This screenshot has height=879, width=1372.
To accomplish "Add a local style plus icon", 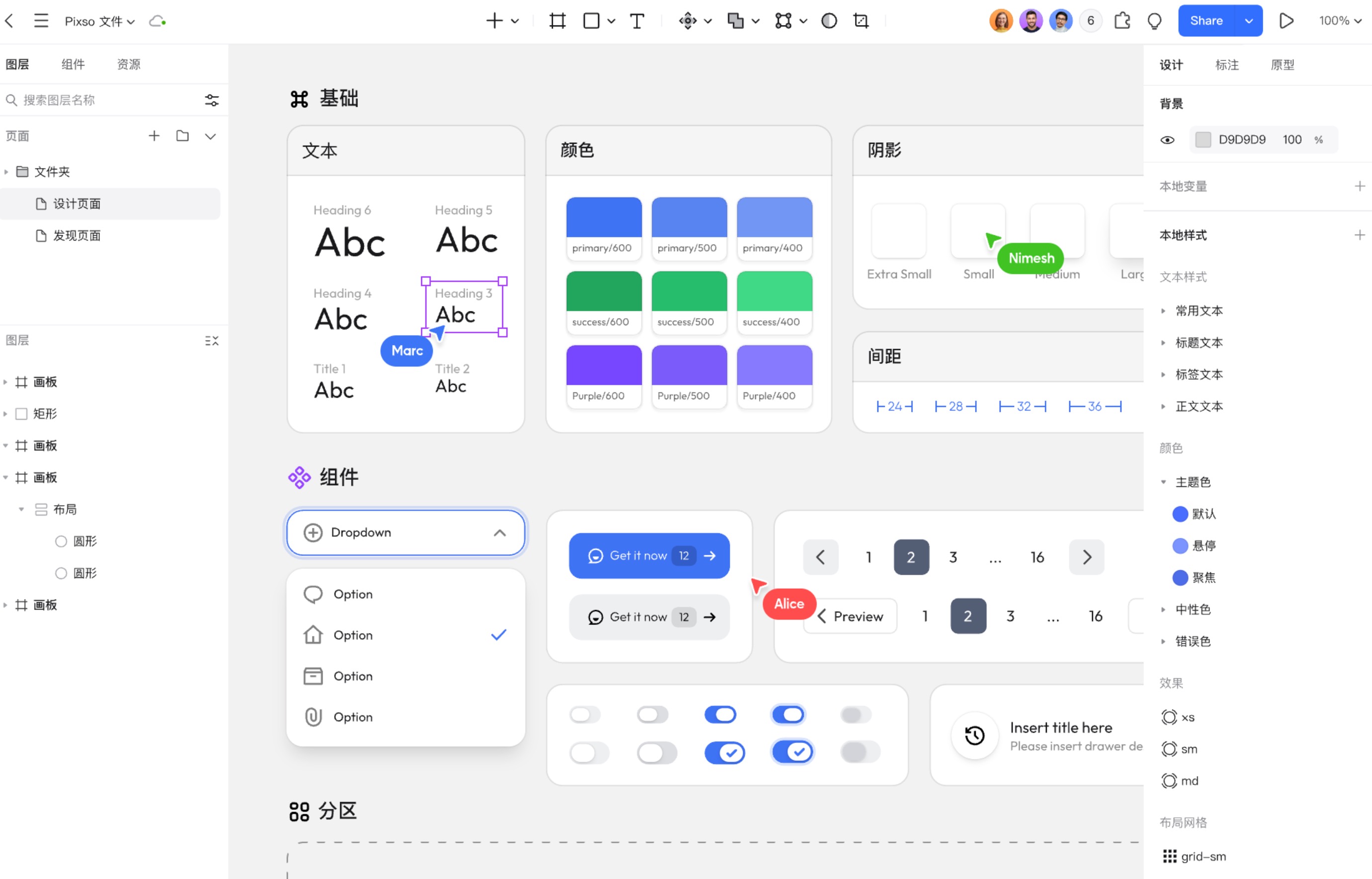I will (1360, 235).
